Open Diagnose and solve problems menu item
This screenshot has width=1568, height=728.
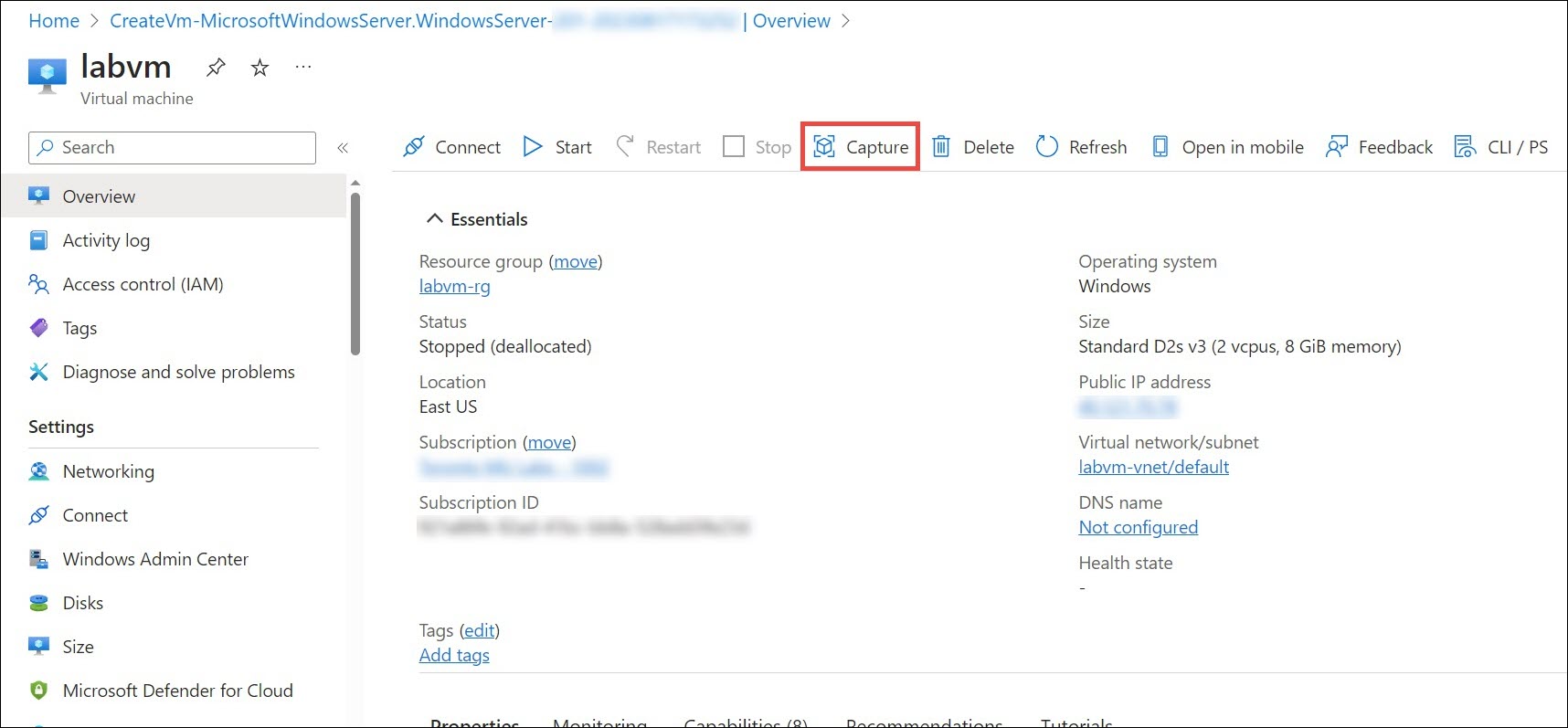pos(174,372)
